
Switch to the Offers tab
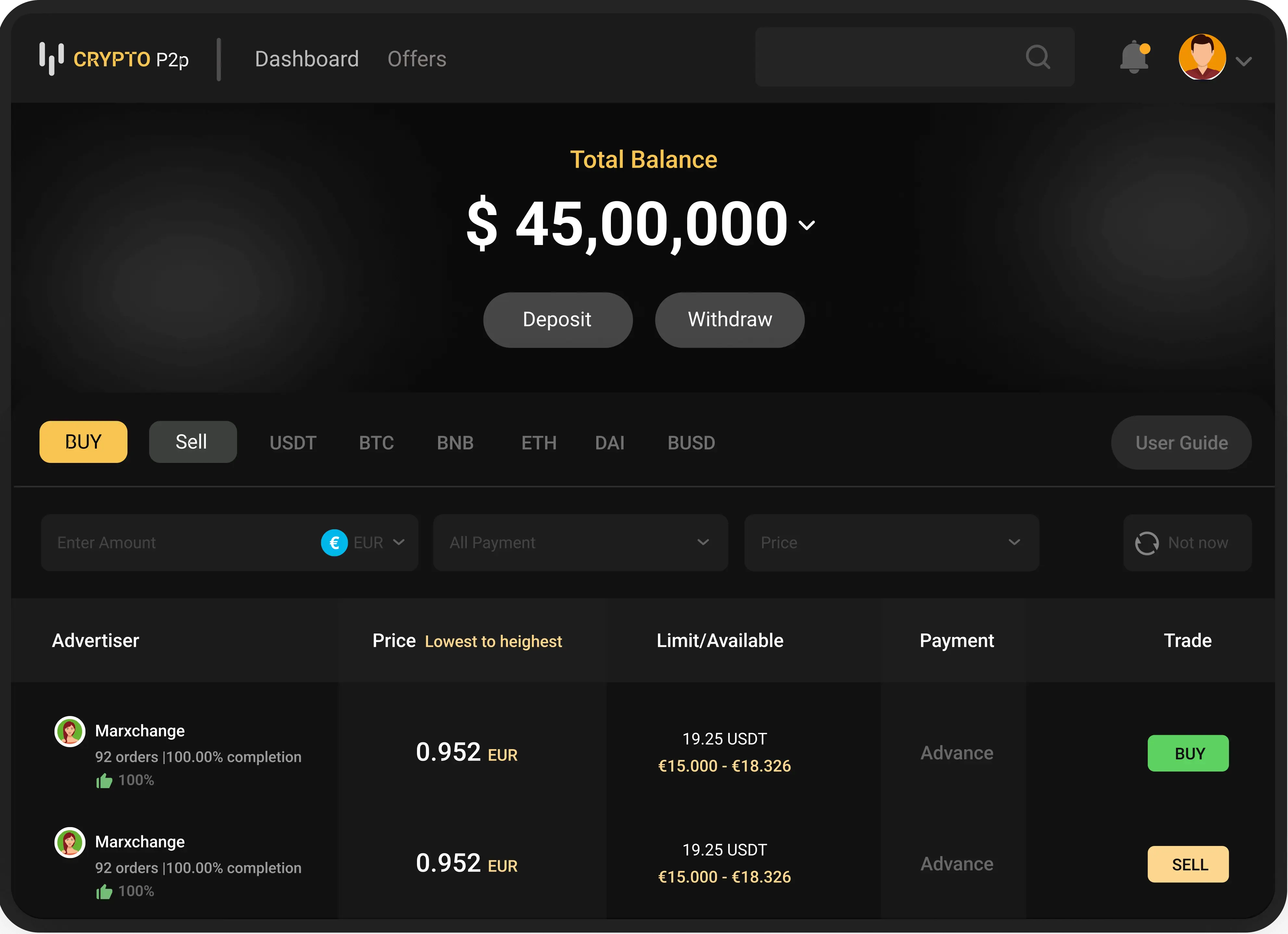(x=417, y=58)
